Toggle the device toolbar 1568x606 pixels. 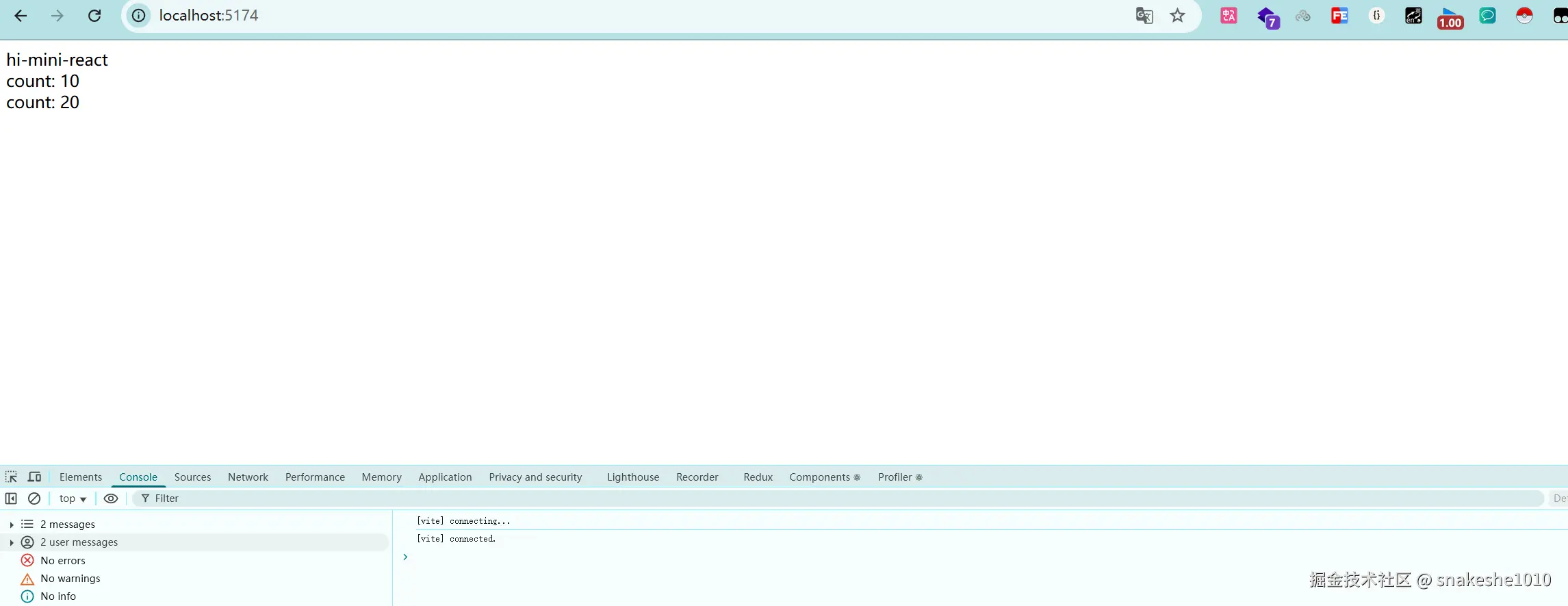(x=34, y=477)
